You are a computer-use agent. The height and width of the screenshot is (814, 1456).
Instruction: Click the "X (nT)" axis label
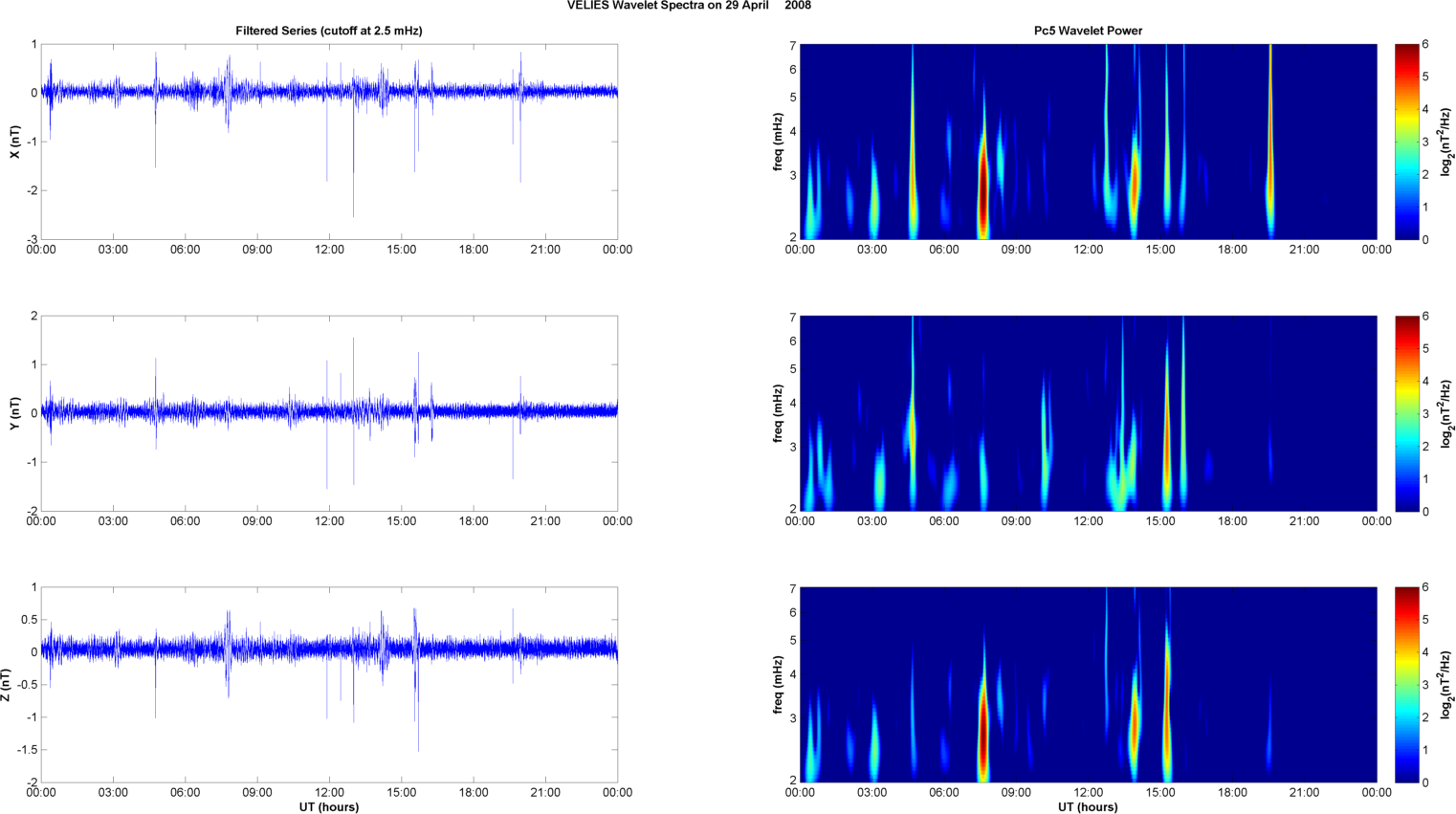(x=14, y=142)
